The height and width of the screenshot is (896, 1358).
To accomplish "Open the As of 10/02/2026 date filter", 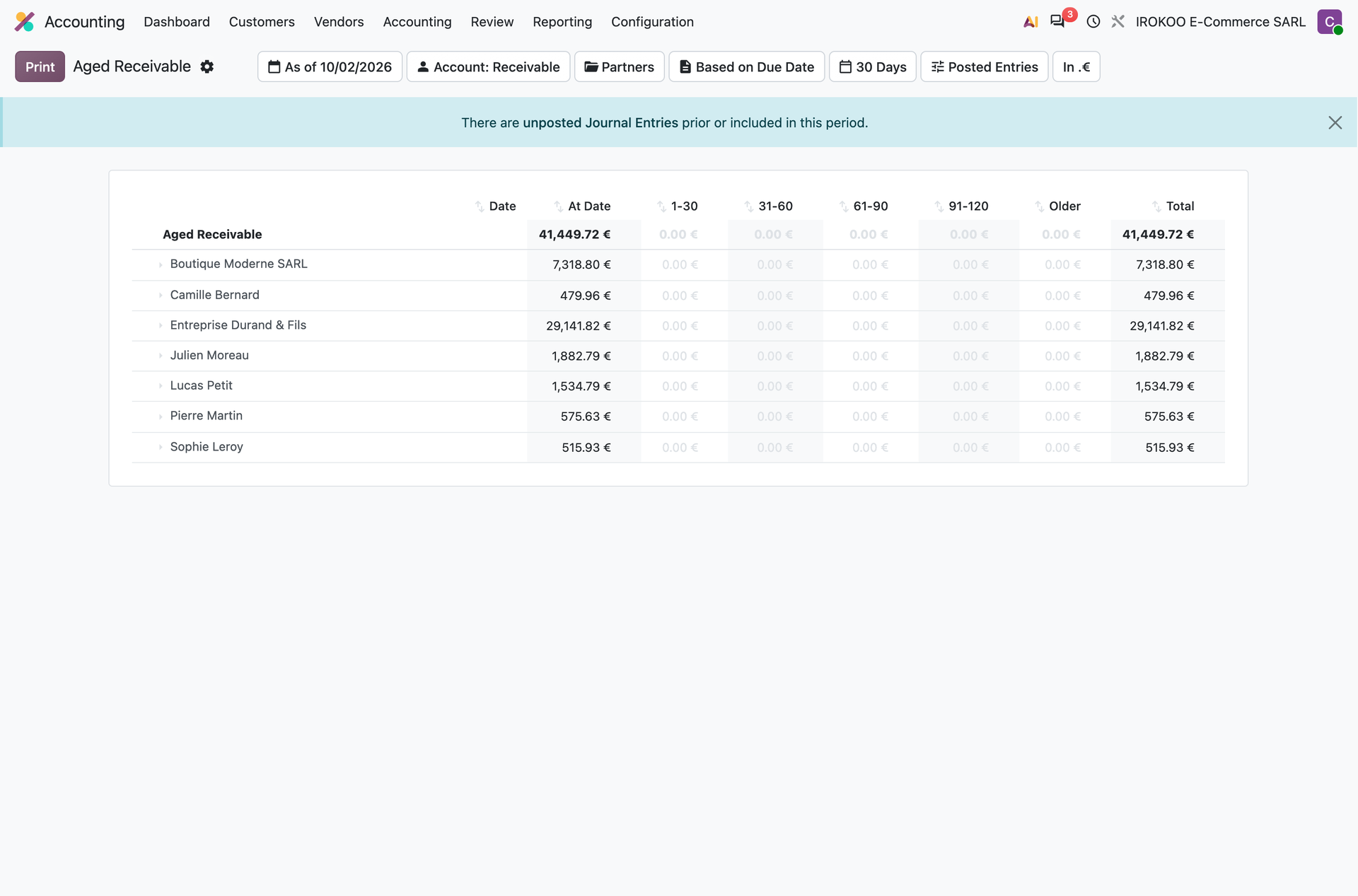I will [x=330, y=66].
